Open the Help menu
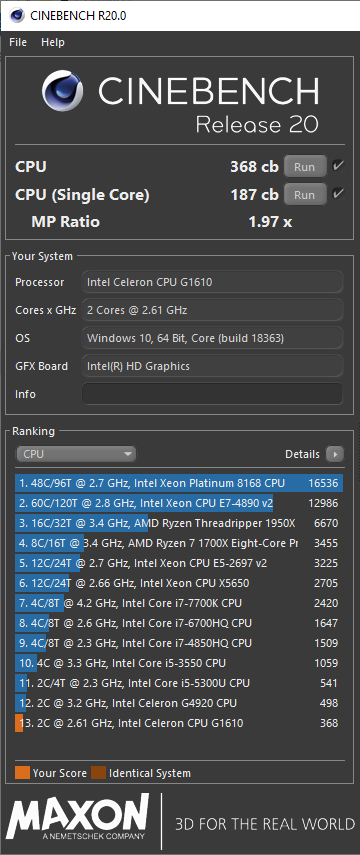The width and height of the screenshot is (360, 855). coord(53,42)
